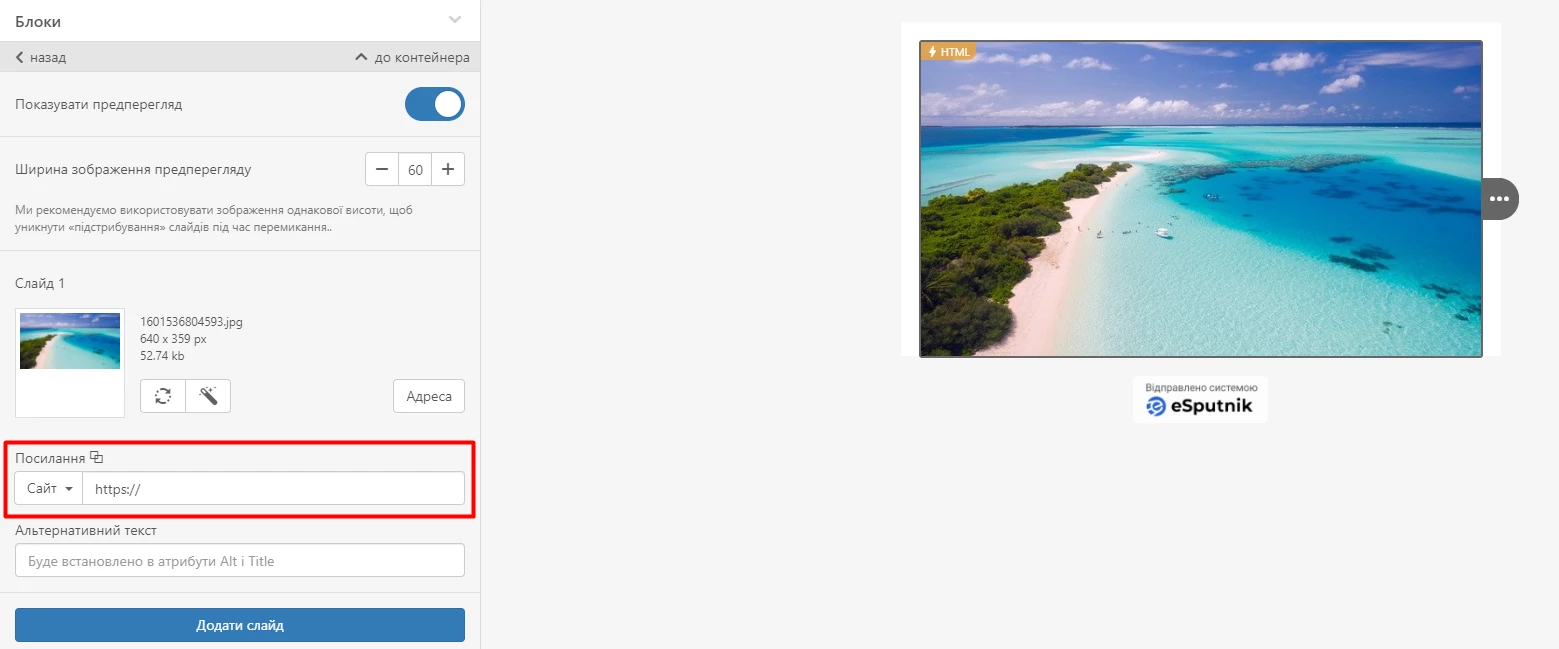
Task: Click the copy icon beside Посилання label
Action: (x=97, y=457)
